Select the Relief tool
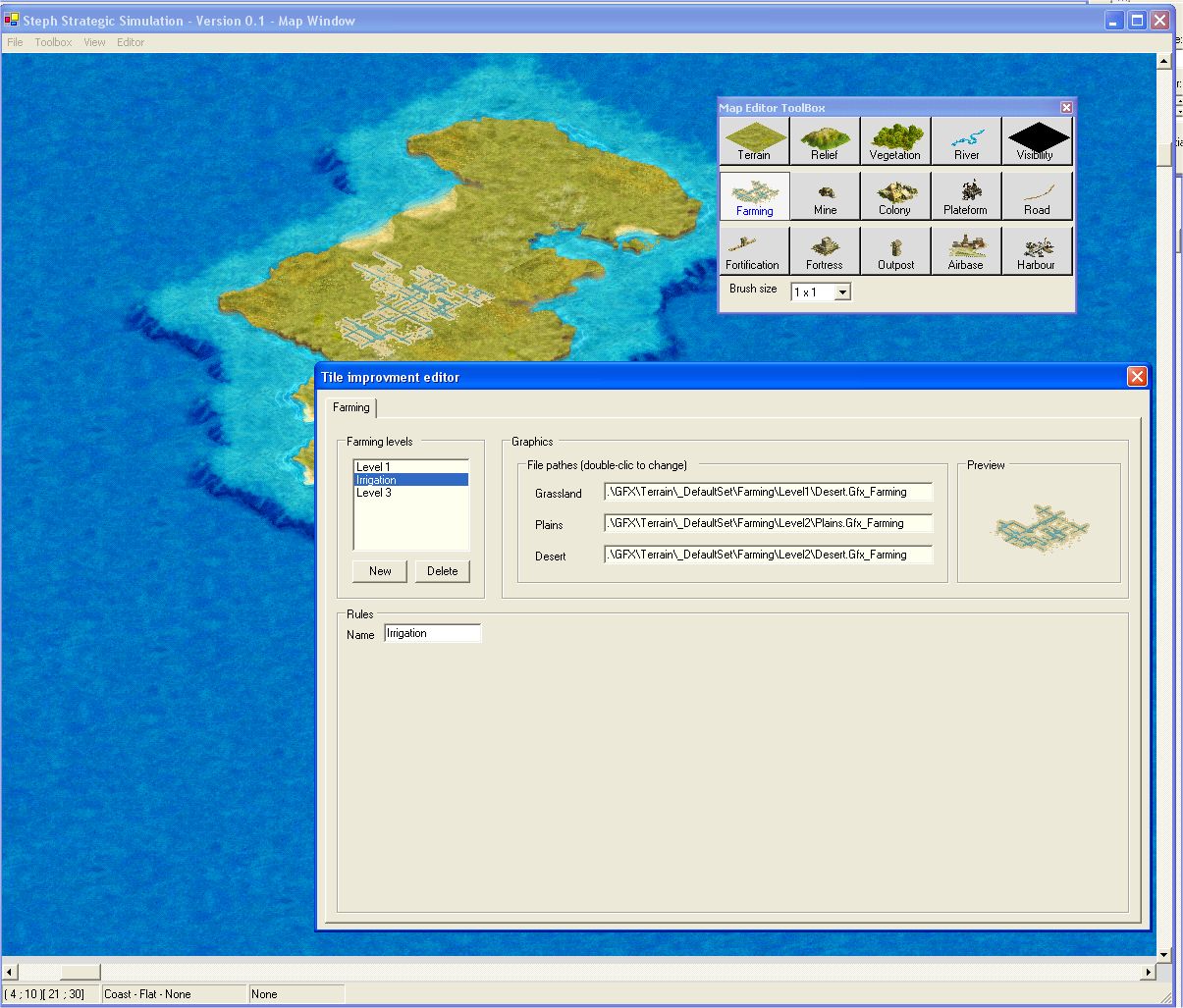Image resolution: width=1183 pixels, height=1008 pixels. click(825, 140)
